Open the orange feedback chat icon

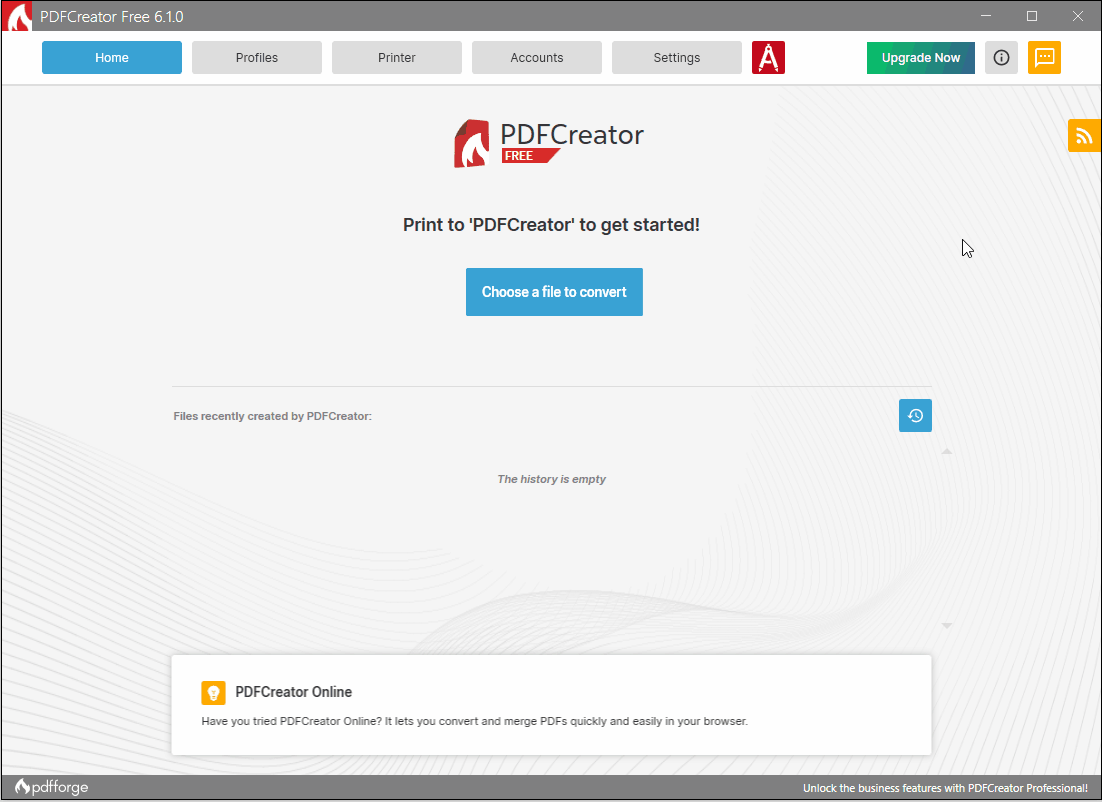1044,58
